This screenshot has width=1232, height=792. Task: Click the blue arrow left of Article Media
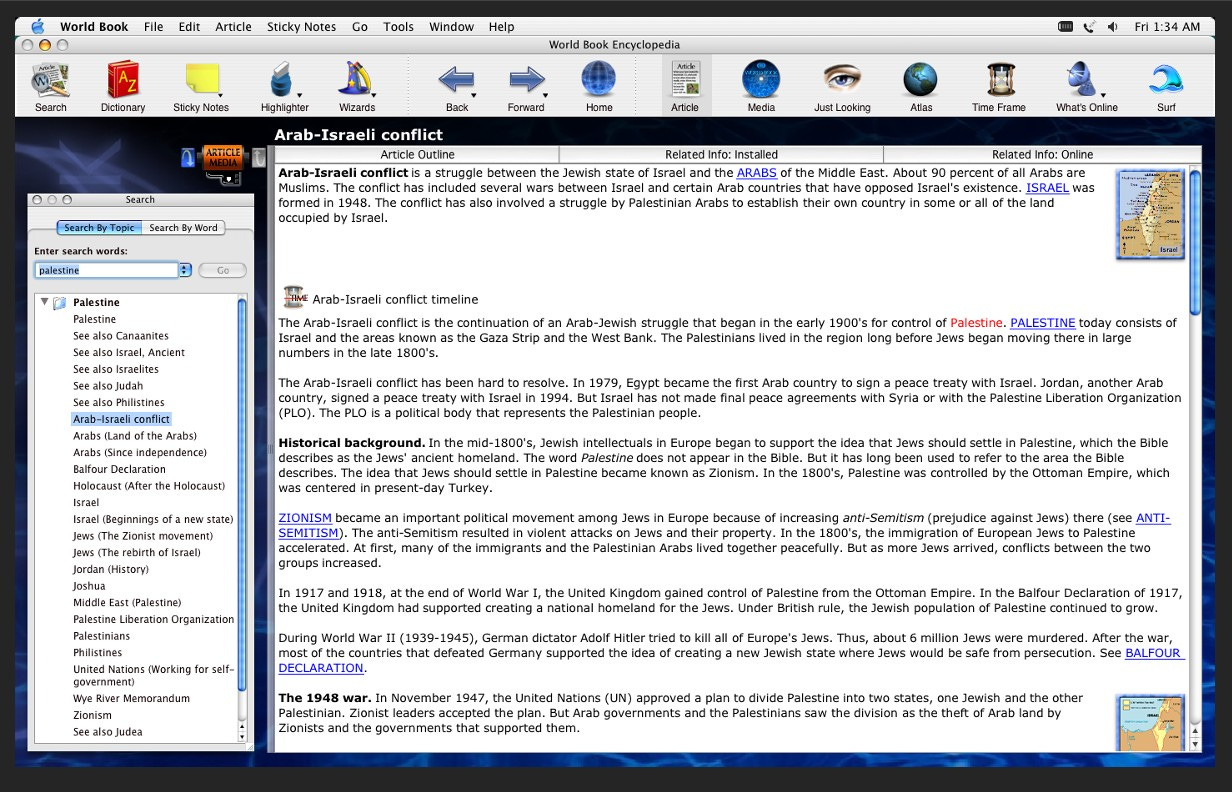click(x=188, y=157)
